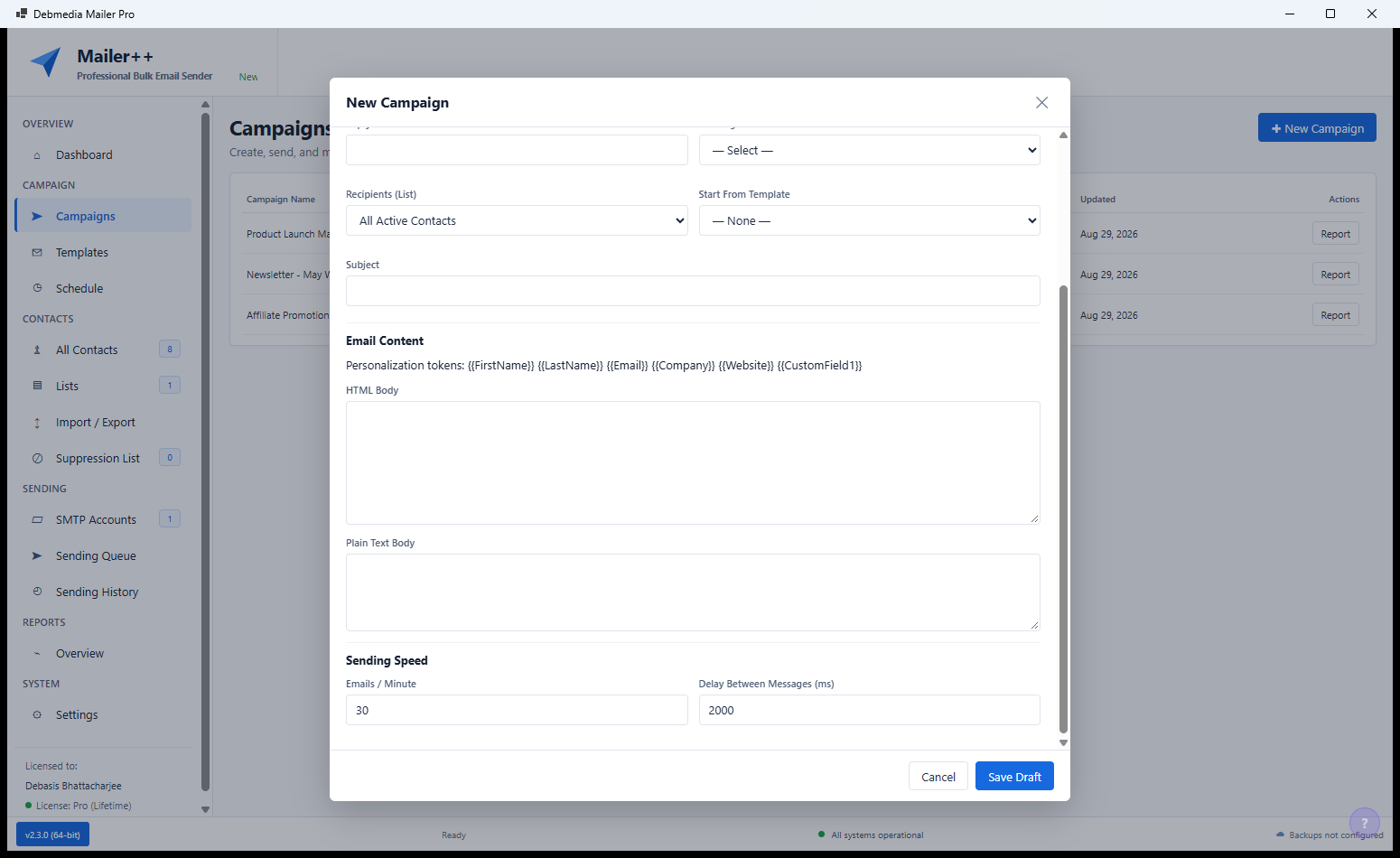Go to the Sending Queue page
Image resolution: width=1400 pixels, height=858 pixels.
103,556
